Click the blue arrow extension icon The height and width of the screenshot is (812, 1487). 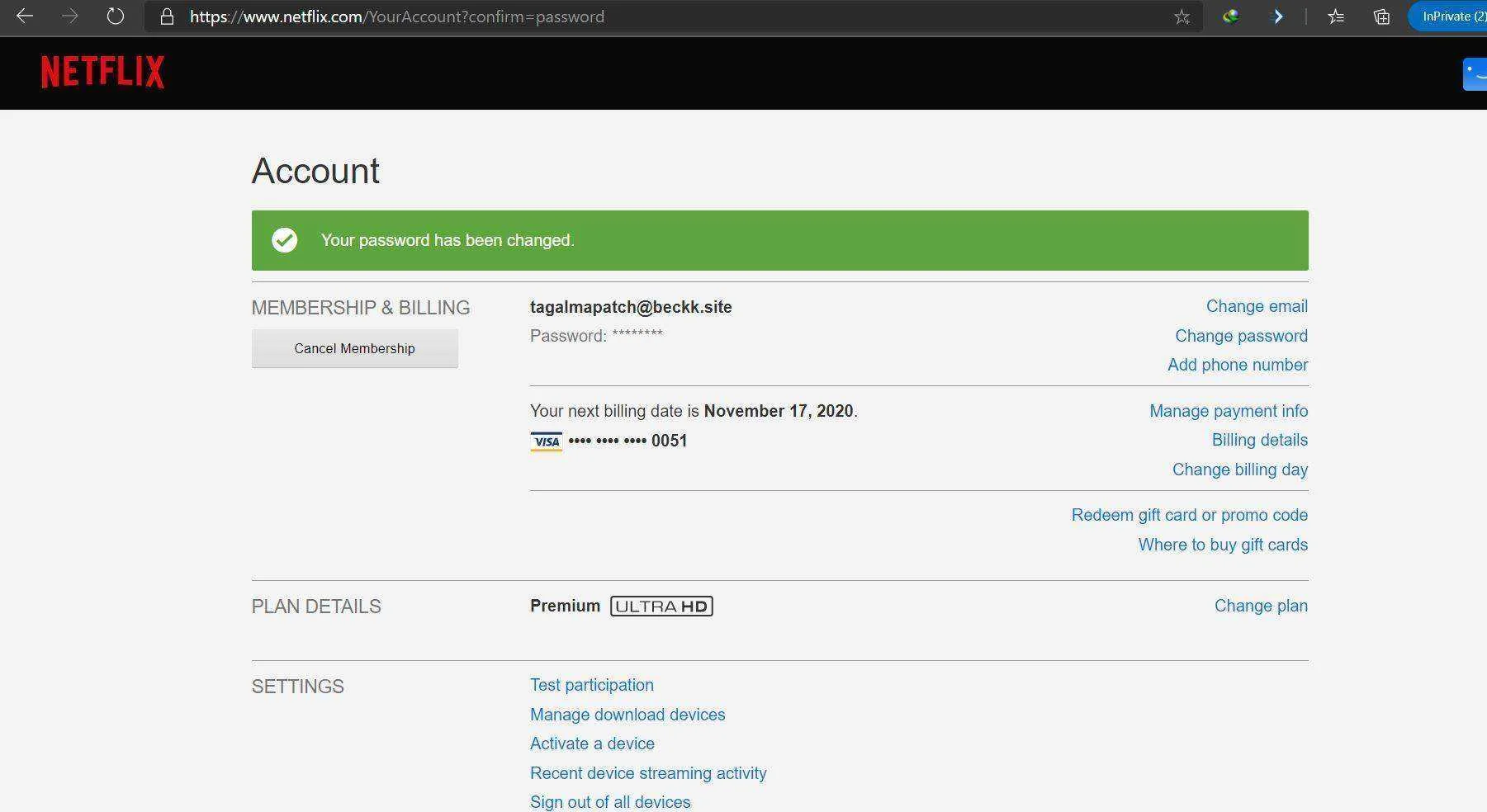(x=1277, y=16)
